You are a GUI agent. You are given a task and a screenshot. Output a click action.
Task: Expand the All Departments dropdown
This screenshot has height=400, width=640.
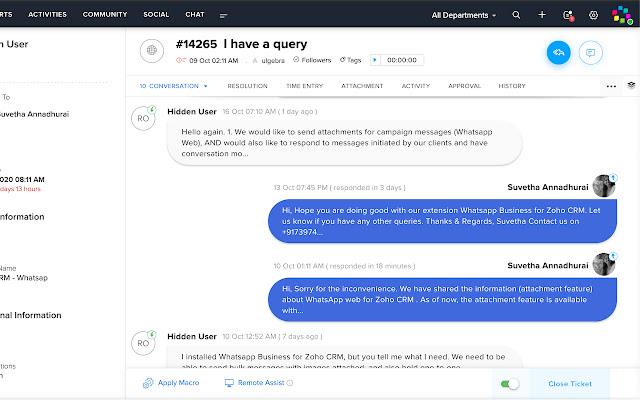pos(464,15)
